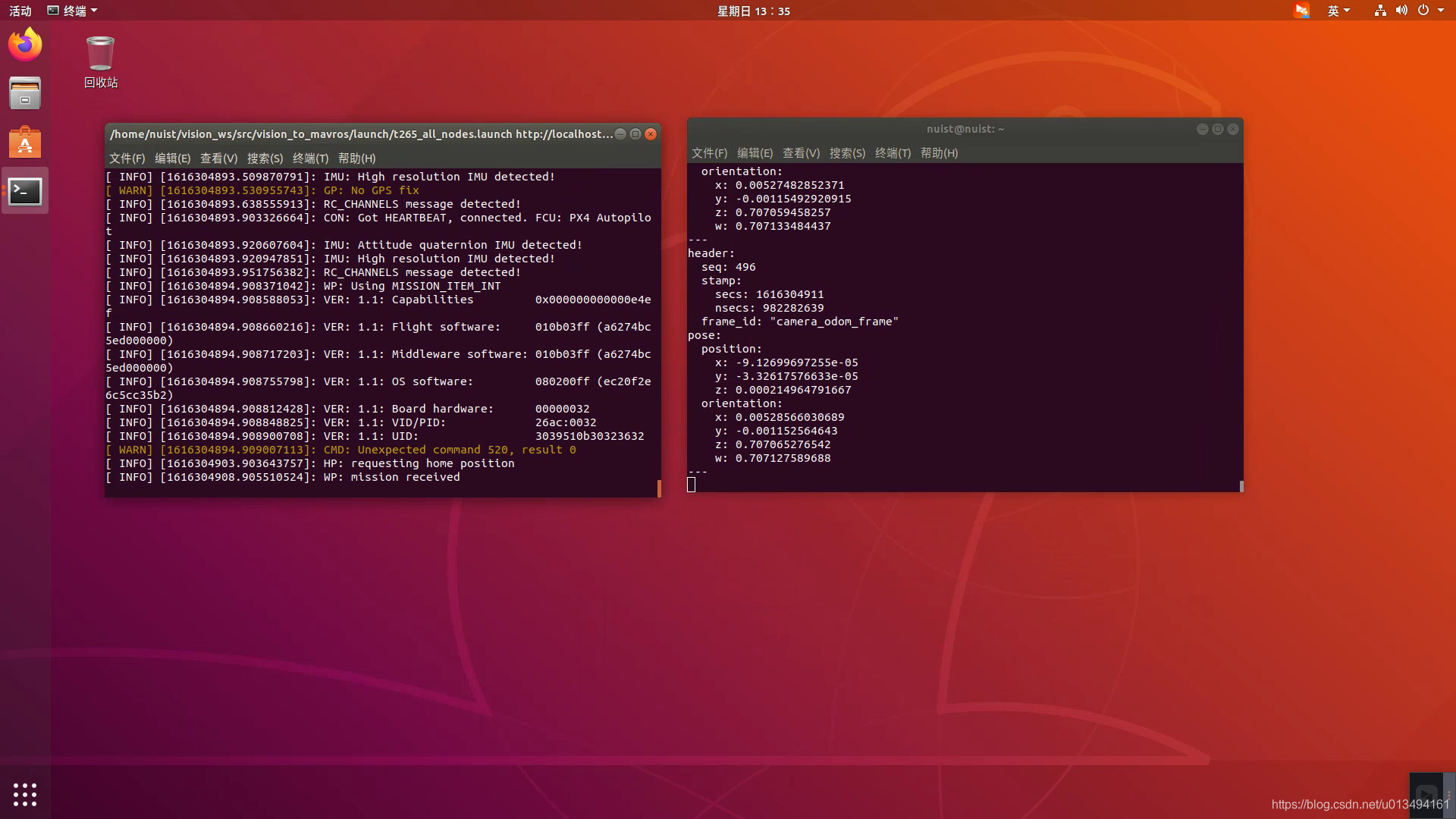Screen dimensions: 1456x819
Task: Click 'HP: requesting home position' log line
Action: [x=310, y=463]
